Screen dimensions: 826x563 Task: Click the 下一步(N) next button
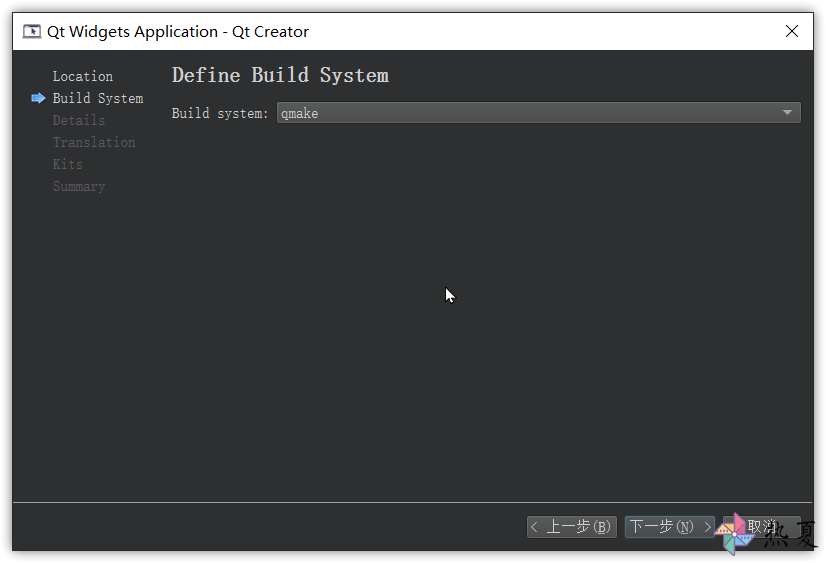click(670, 527)
